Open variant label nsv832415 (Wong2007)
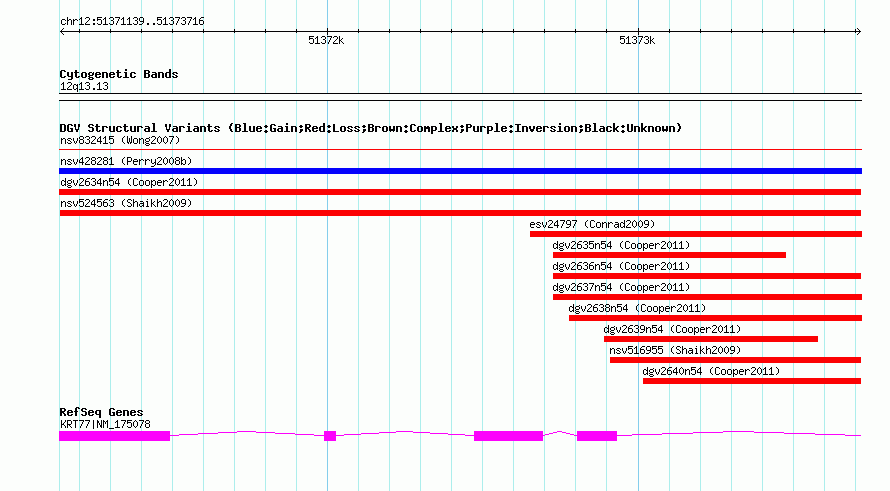Image resolution: width=890 pixels, height=491 pixels. coord(120,140)
